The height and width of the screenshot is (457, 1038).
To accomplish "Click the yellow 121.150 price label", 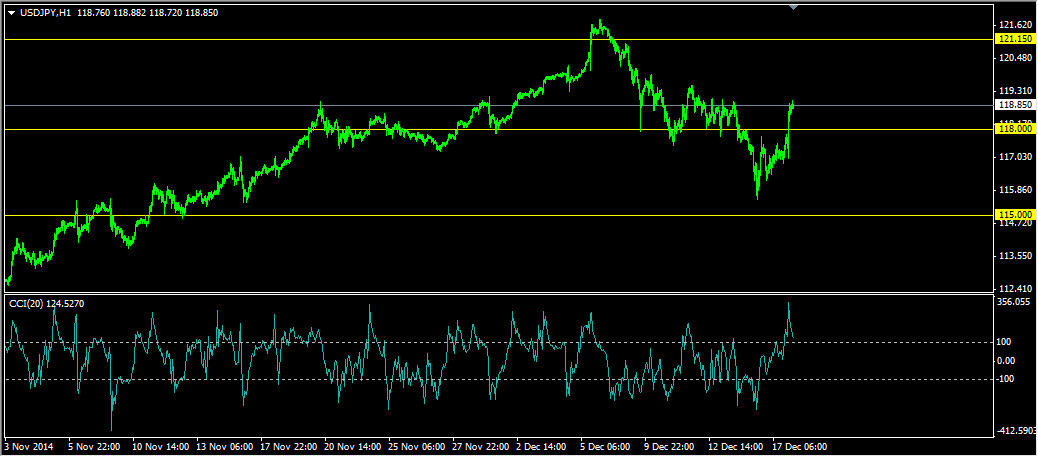I will [1015, 39].
